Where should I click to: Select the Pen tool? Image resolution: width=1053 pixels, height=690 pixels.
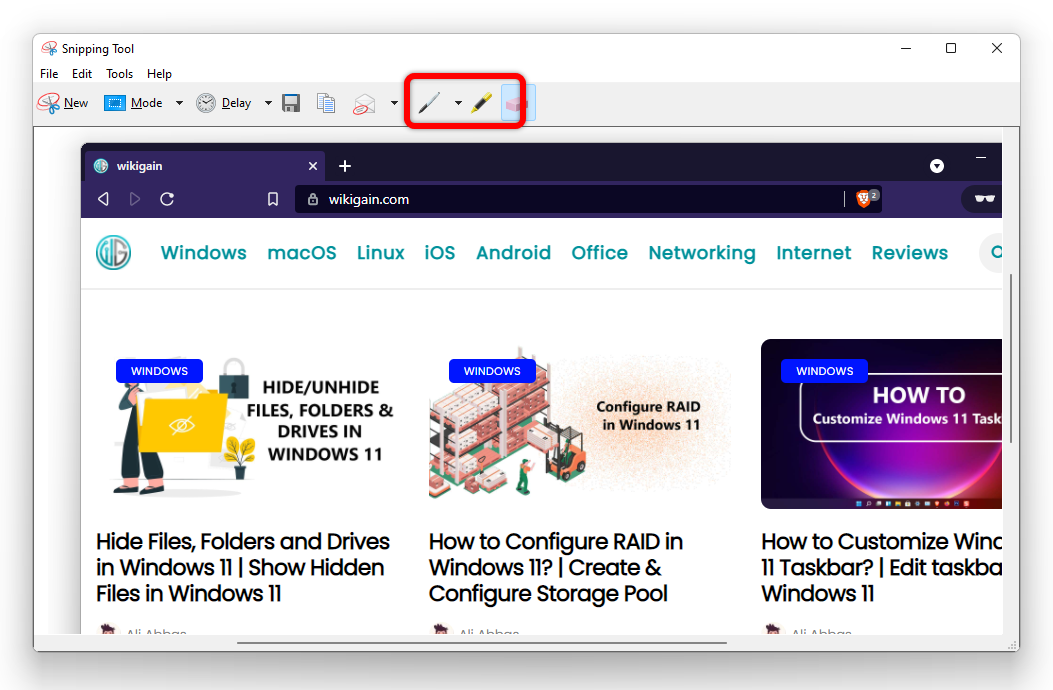click(428, 103)
